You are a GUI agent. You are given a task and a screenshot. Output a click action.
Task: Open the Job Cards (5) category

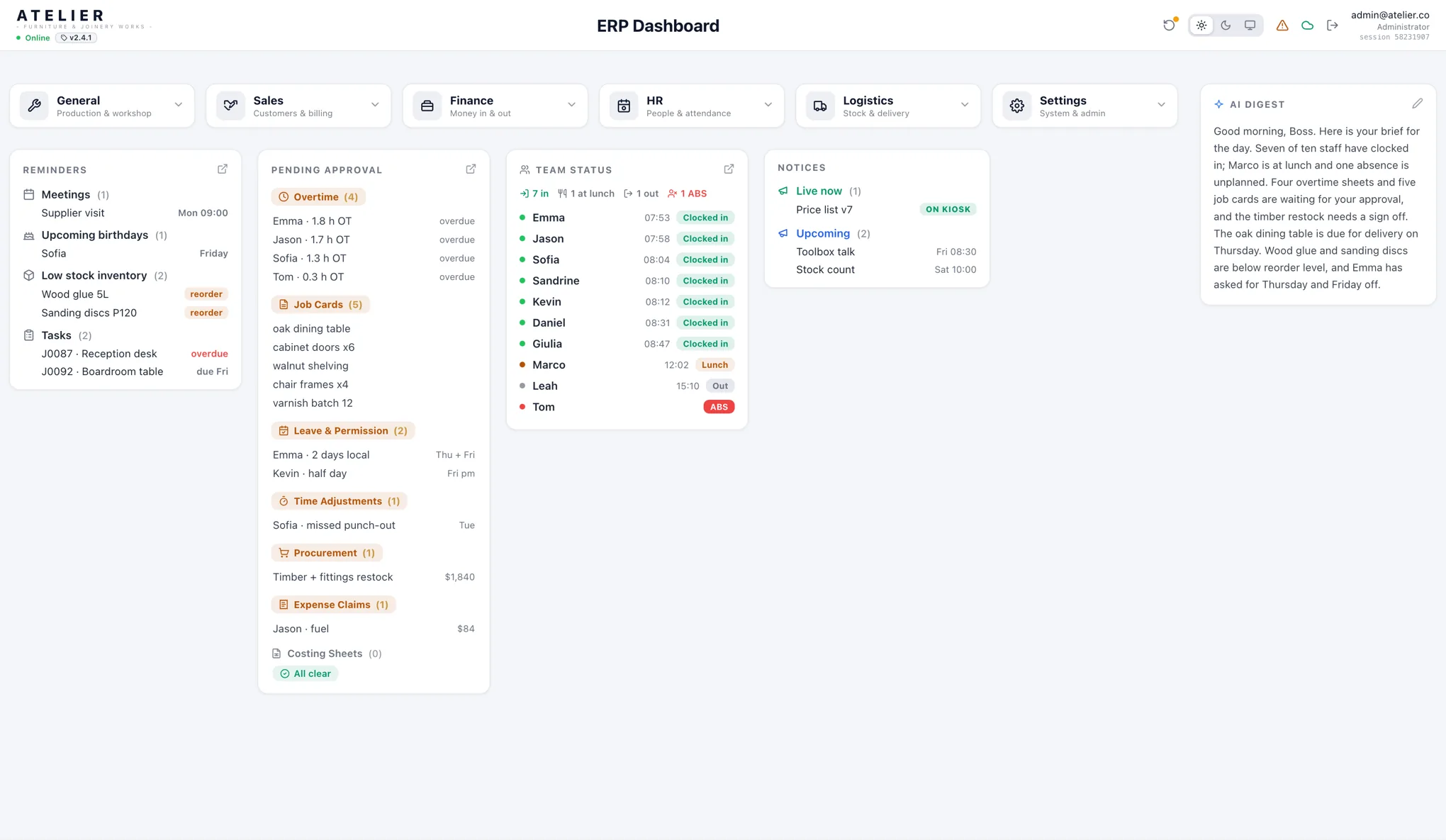point(320,305)
